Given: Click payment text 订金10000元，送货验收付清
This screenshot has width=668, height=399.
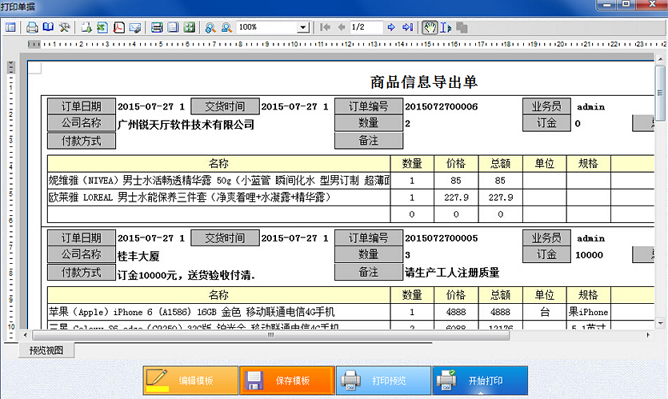Looking at the screenshot, I should (186, 276).
